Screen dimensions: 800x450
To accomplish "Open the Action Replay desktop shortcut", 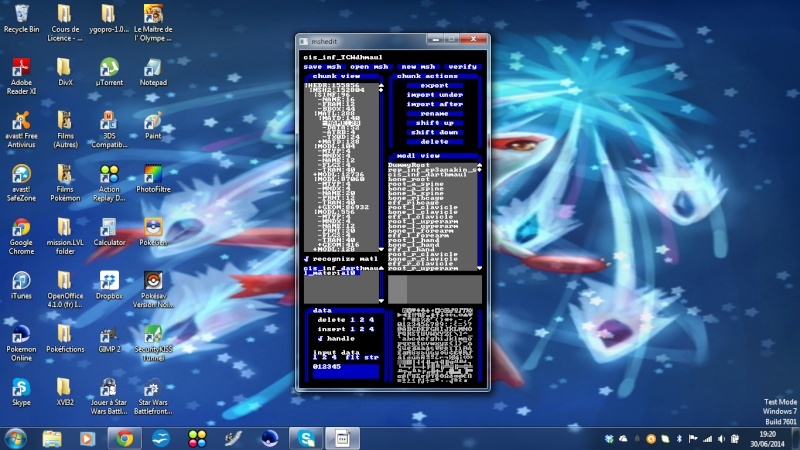I will point(109,183).
